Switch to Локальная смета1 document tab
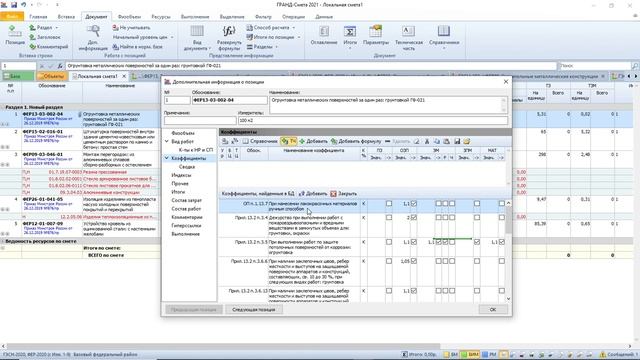The width and height of the screenshot is (640, 360). pos(98,76)
